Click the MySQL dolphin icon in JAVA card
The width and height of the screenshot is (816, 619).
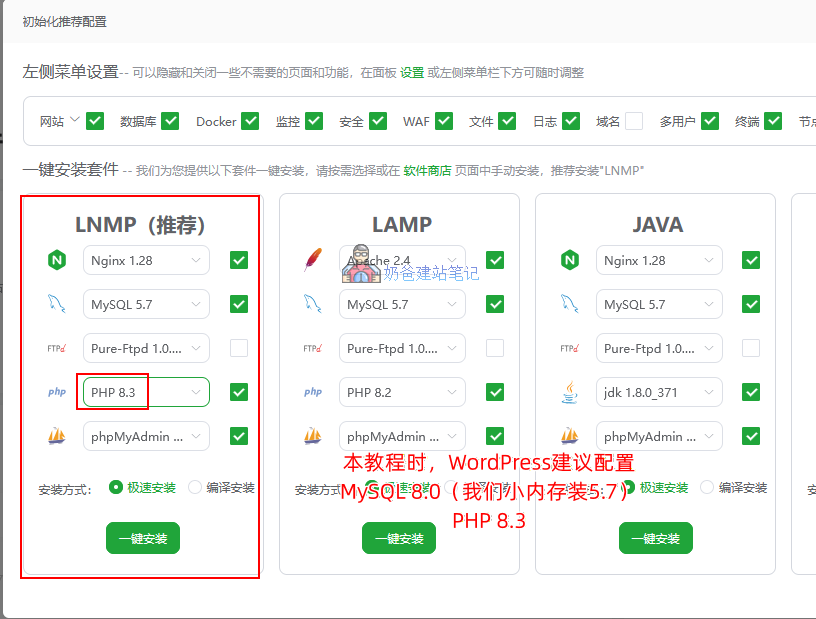click(x=570, y=304)
